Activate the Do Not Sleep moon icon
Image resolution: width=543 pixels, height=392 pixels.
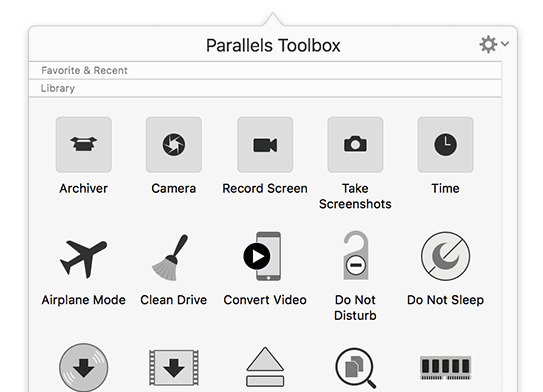[x=445, y=256]
